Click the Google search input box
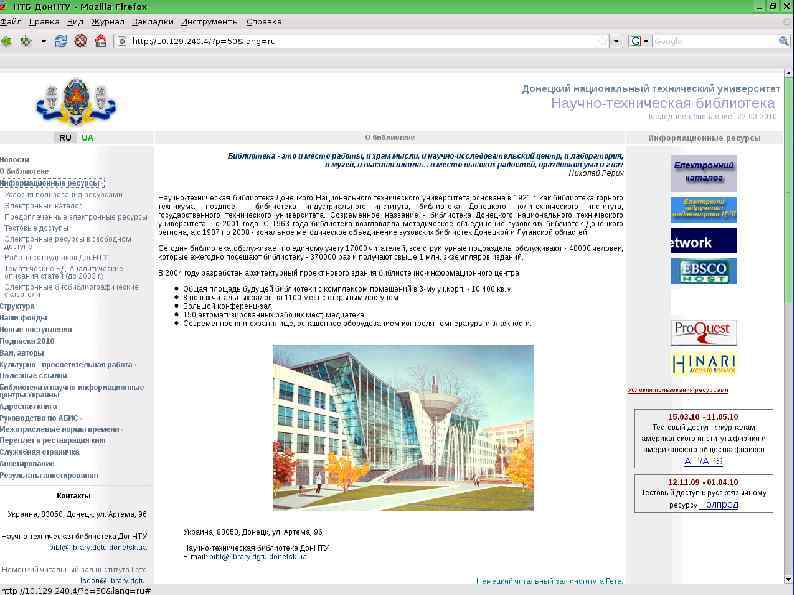Image resolution: width=794 pixels, height=595 pixels. [x=715, y=42]
